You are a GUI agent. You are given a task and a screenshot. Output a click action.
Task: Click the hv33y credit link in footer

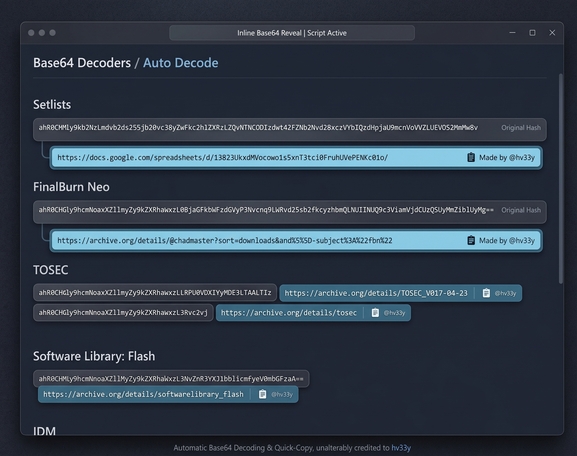tap(401, 448)
